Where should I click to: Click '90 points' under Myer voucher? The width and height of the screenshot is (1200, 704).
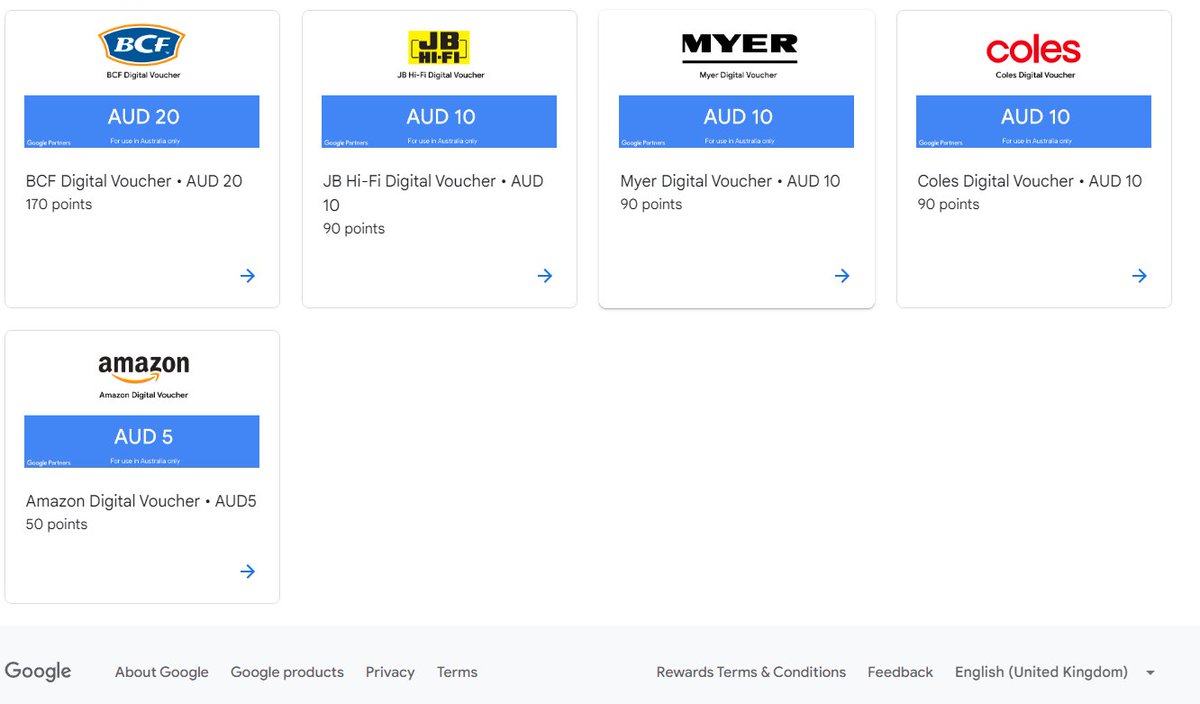[651, 204]
